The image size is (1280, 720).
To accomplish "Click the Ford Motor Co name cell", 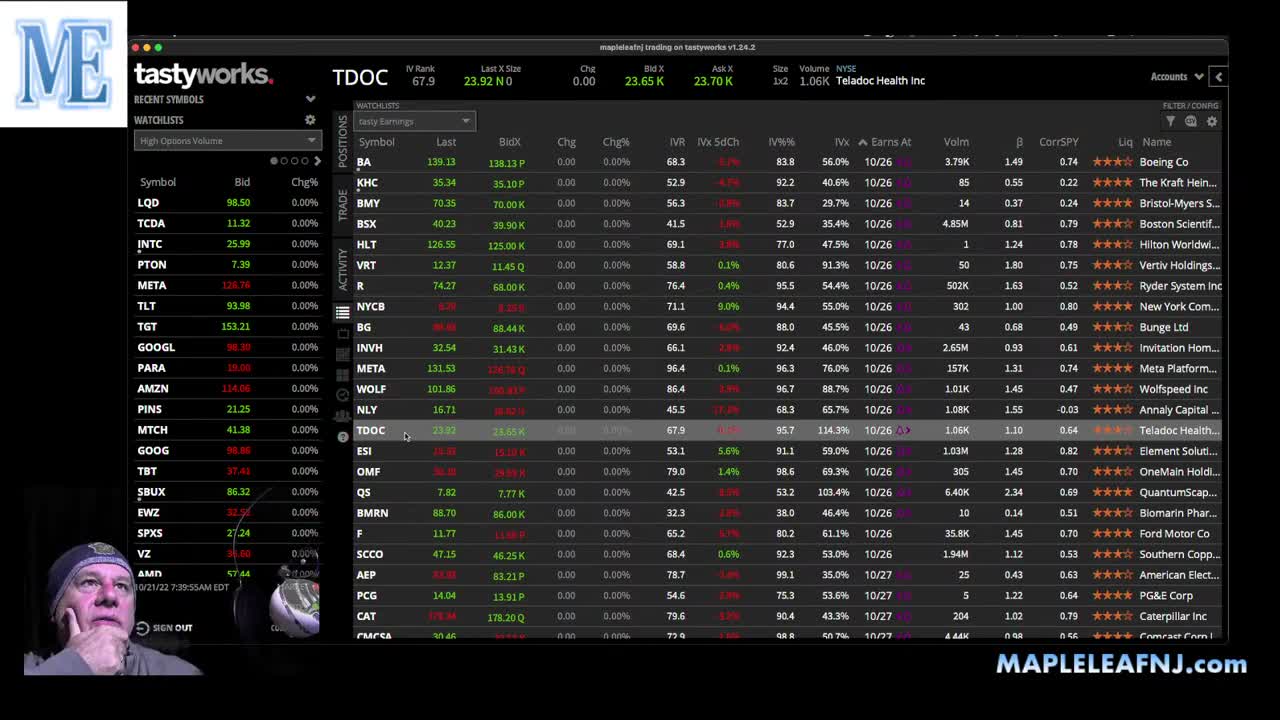I will tap(1175, 534).
